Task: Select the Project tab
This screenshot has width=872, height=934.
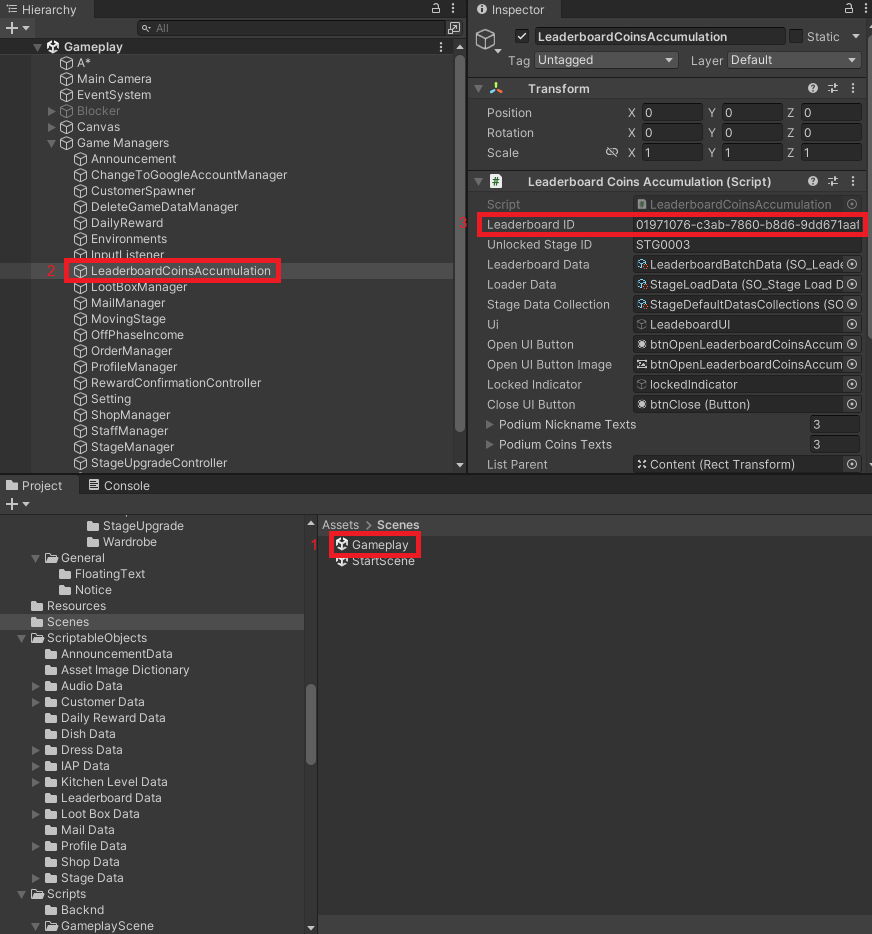Action: (x=35, y=486)
